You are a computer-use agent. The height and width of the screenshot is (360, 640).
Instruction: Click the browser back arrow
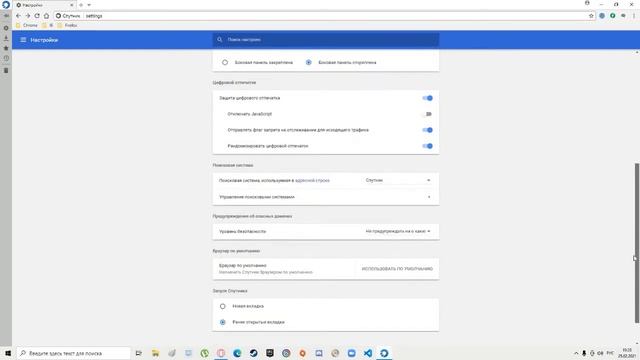(18, 16)
